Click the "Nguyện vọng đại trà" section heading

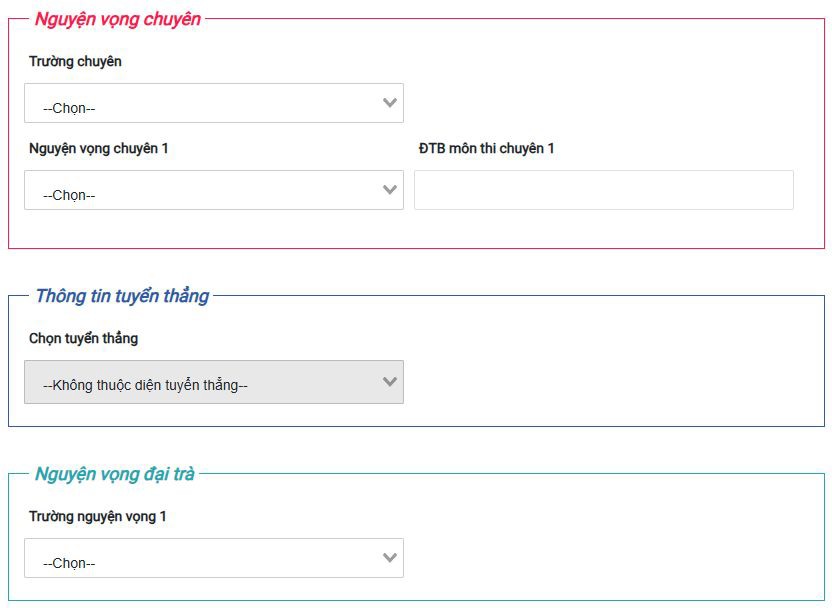[x=114, y=474]
